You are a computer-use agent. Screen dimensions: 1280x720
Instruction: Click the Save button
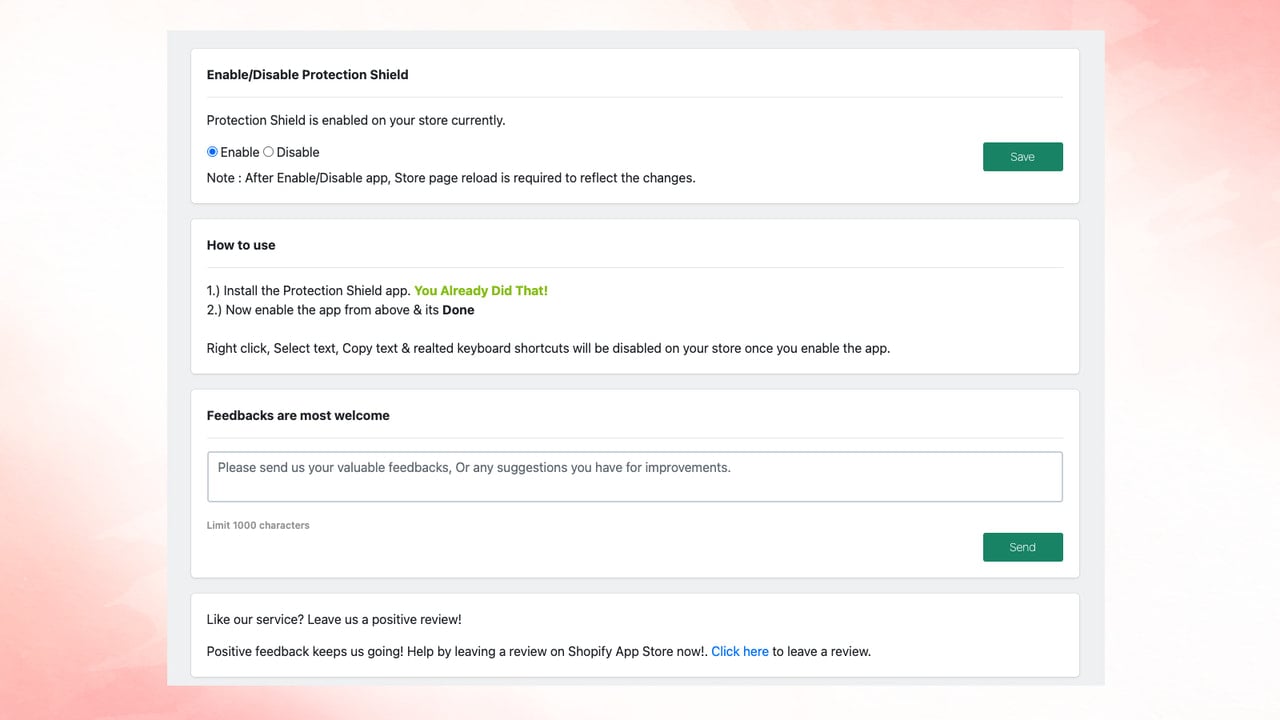click(1022, 157)
